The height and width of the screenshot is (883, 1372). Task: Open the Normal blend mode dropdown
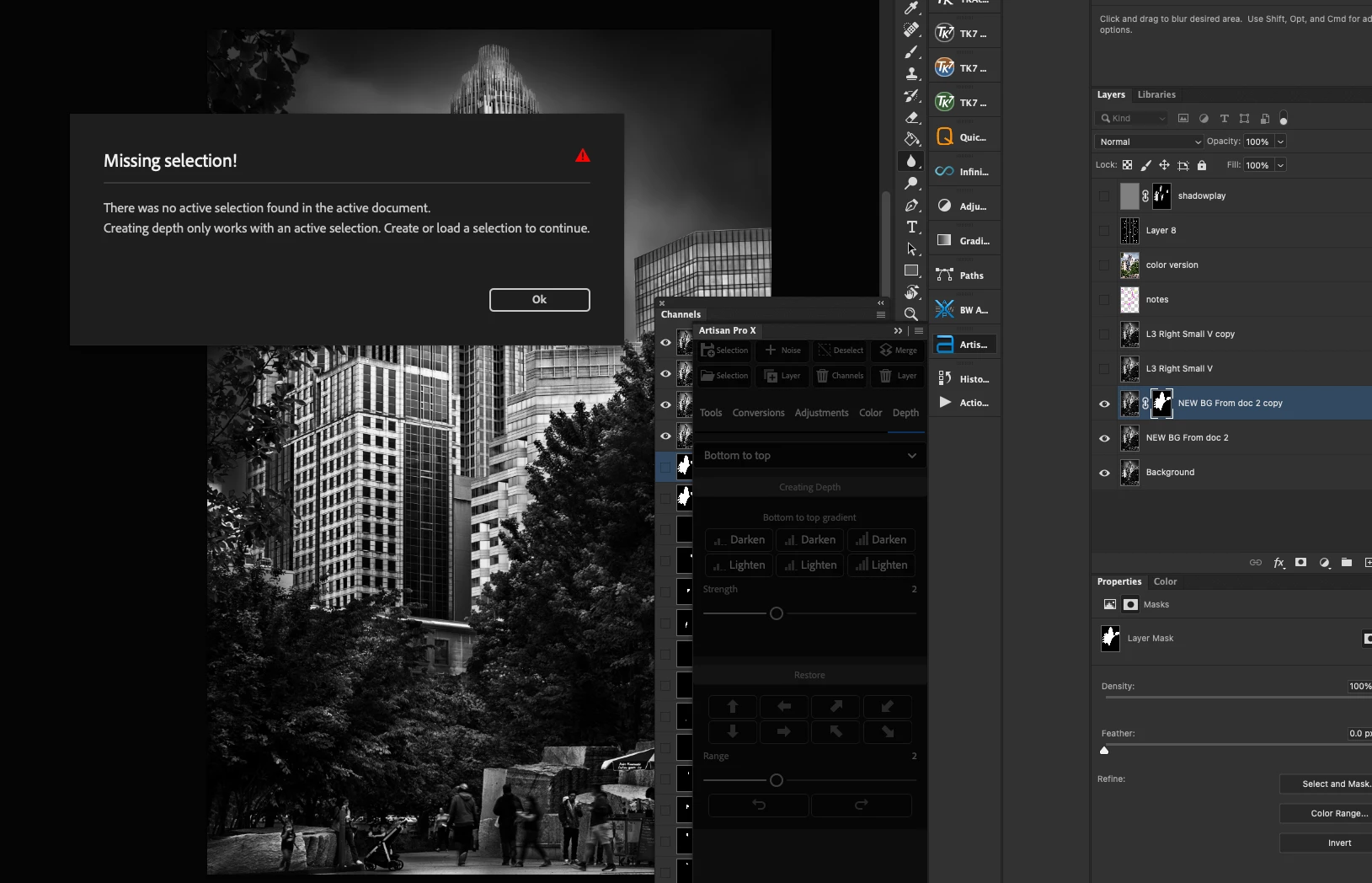[1149, 142]
